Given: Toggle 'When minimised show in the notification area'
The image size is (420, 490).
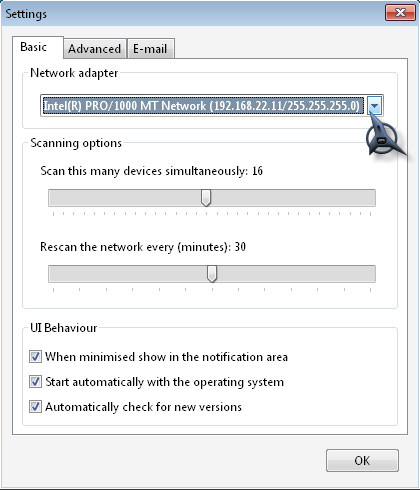Looking at the screenshot, I should tap(35, 357).
